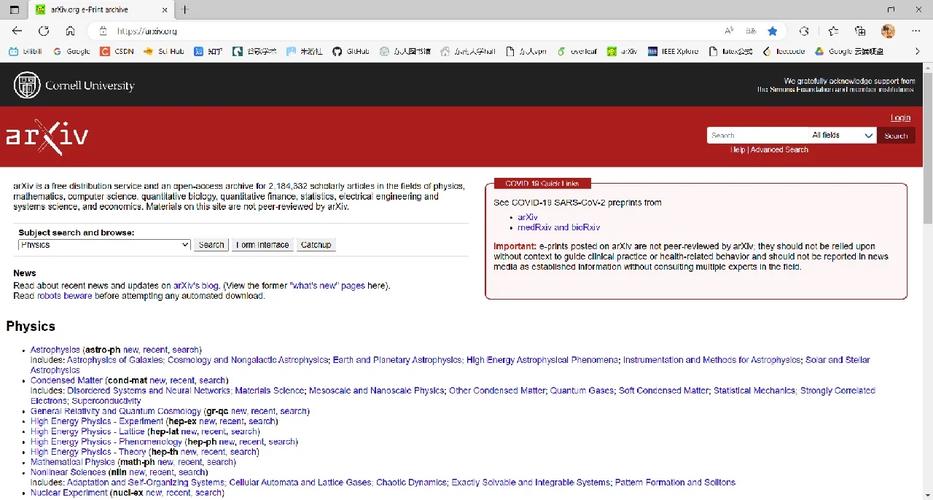This screenshot has height=500, width=933.
Task: Open General Relativity and Quantum Cosmology link
Action: pyautogui.click(x=115, y=411)
